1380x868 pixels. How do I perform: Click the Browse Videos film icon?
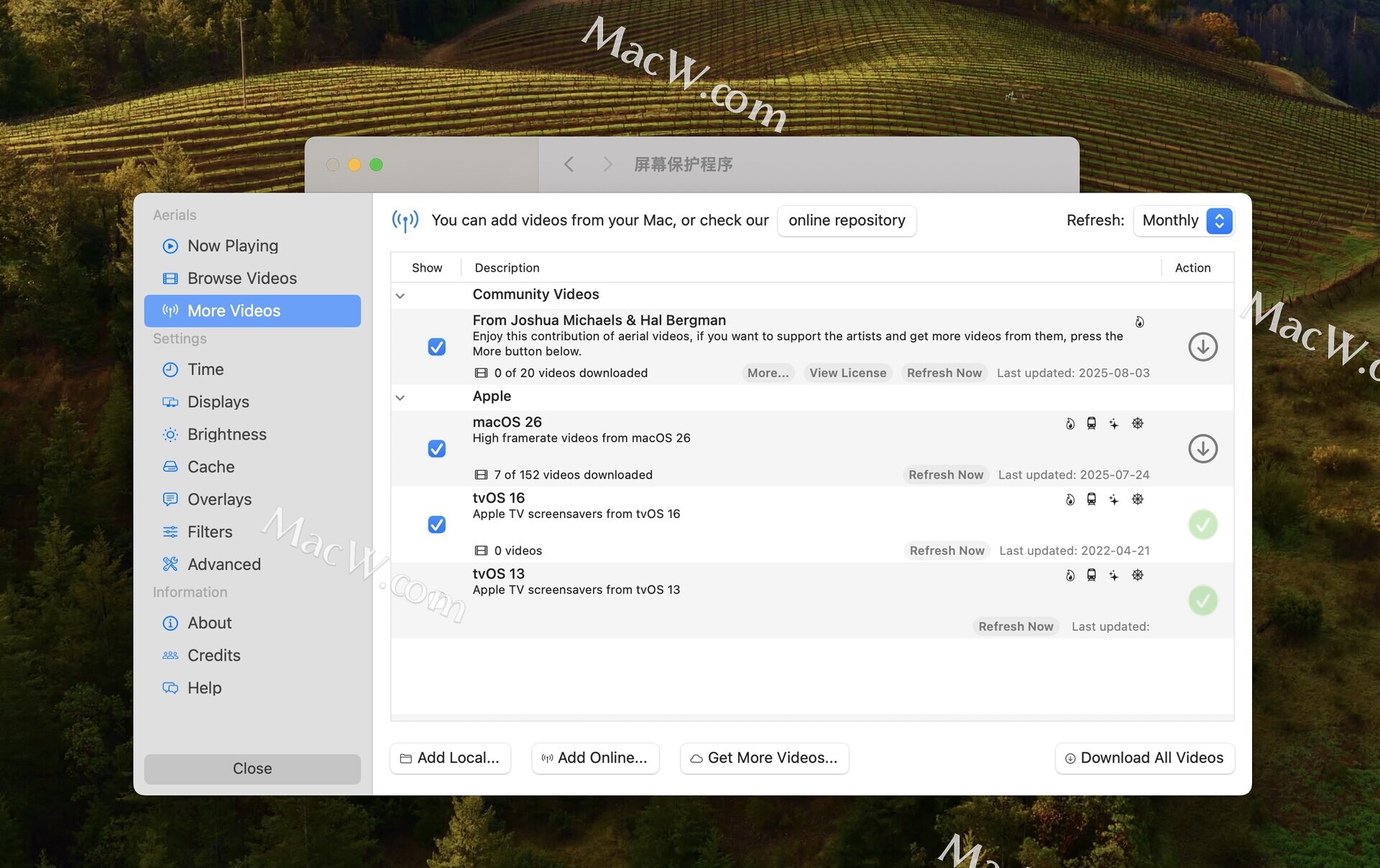tap(170, 278)
